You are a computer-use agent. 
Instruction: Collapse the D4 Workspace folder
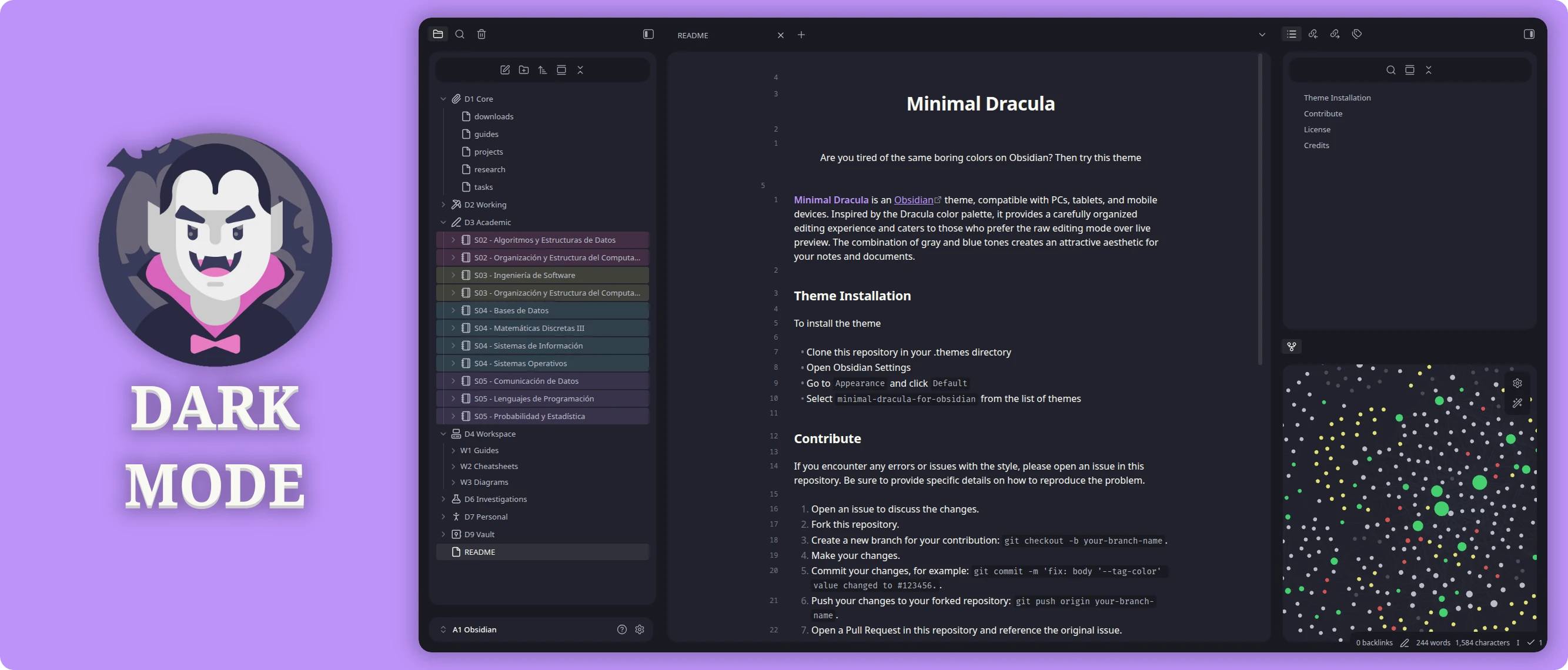tap(443, 434)
